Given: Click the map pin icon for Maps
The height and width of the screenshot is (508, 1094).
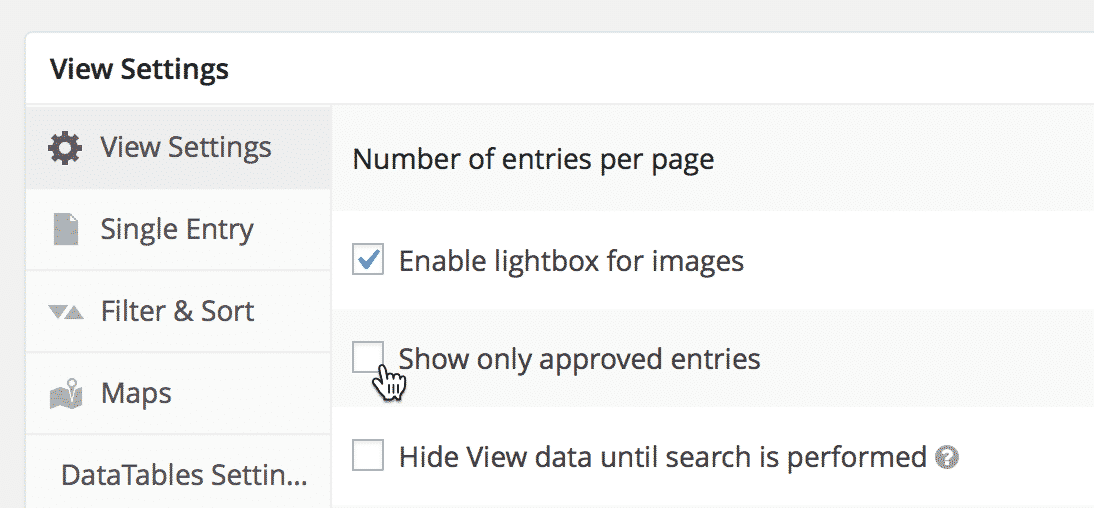Looking at the screenshot, I should [x=66, y=394].
